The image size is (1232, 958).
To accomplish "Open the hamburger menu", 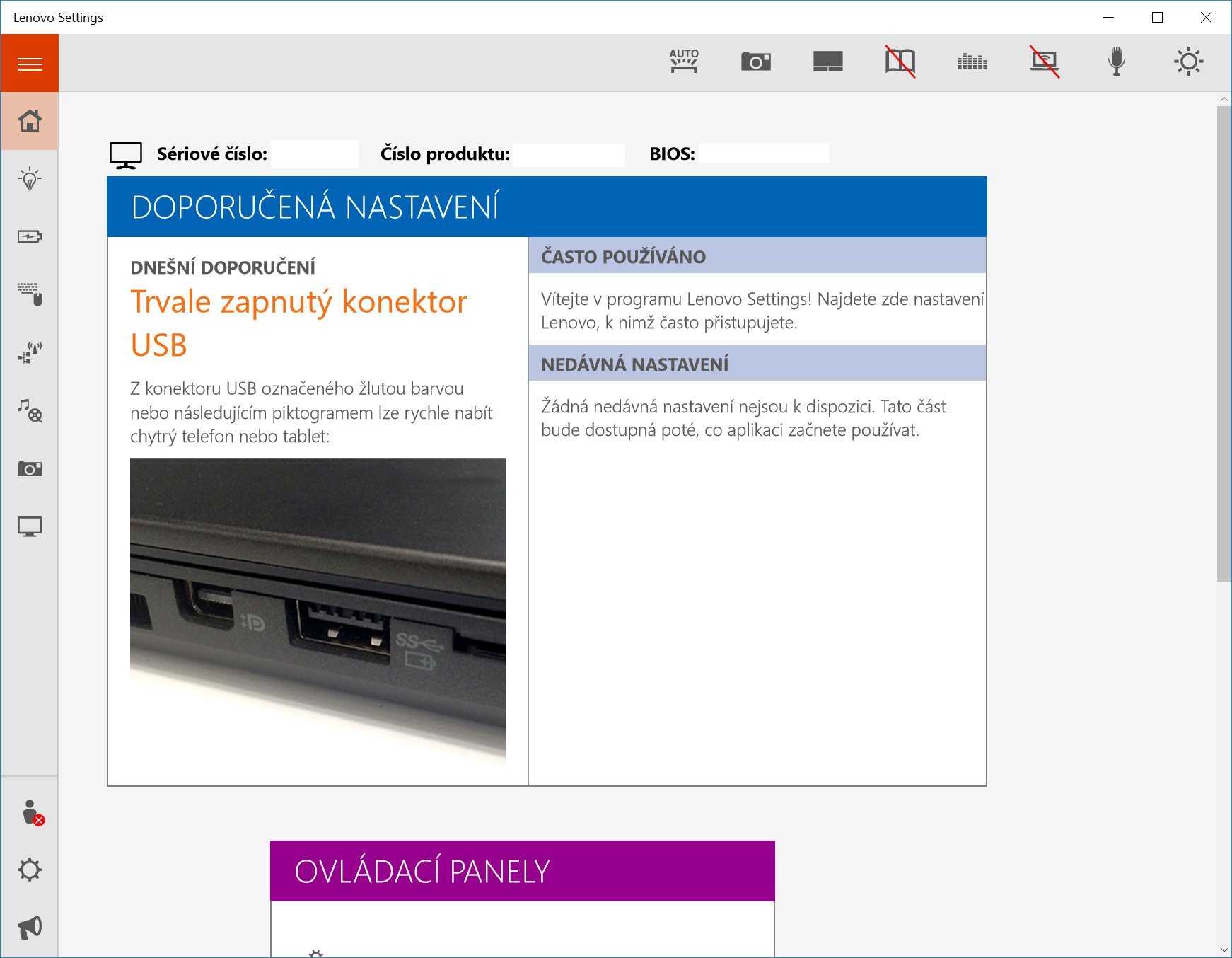I will 30,64.
